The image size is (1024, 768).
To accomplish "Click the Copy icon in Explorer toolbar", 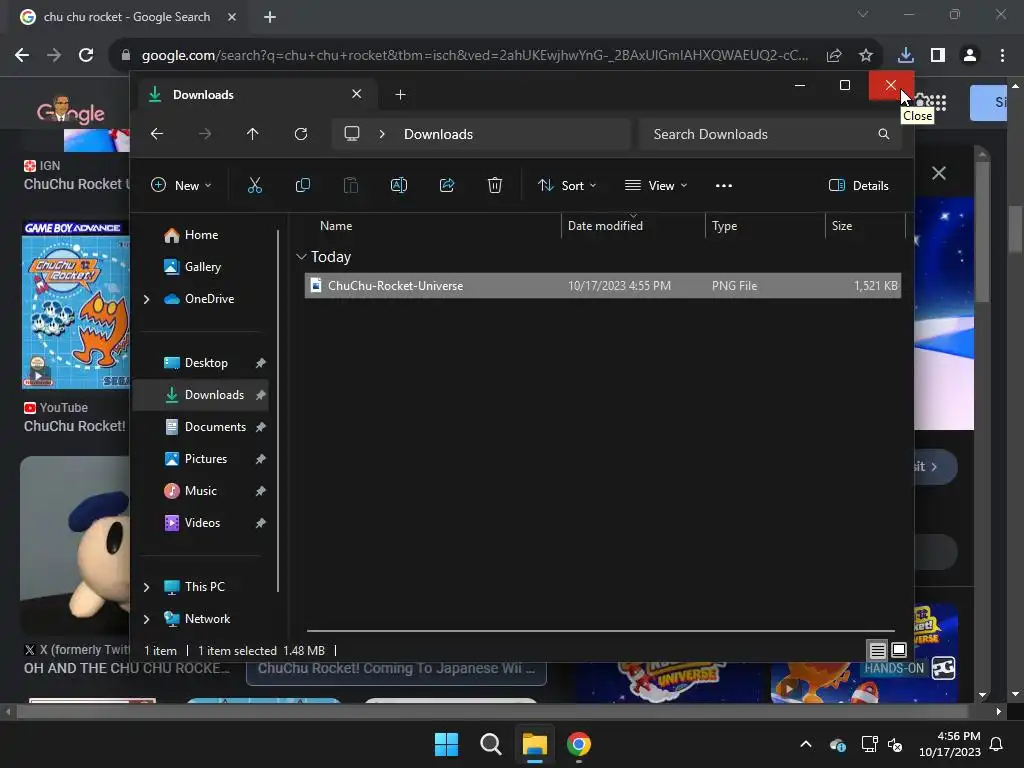I will pos(302,185).
